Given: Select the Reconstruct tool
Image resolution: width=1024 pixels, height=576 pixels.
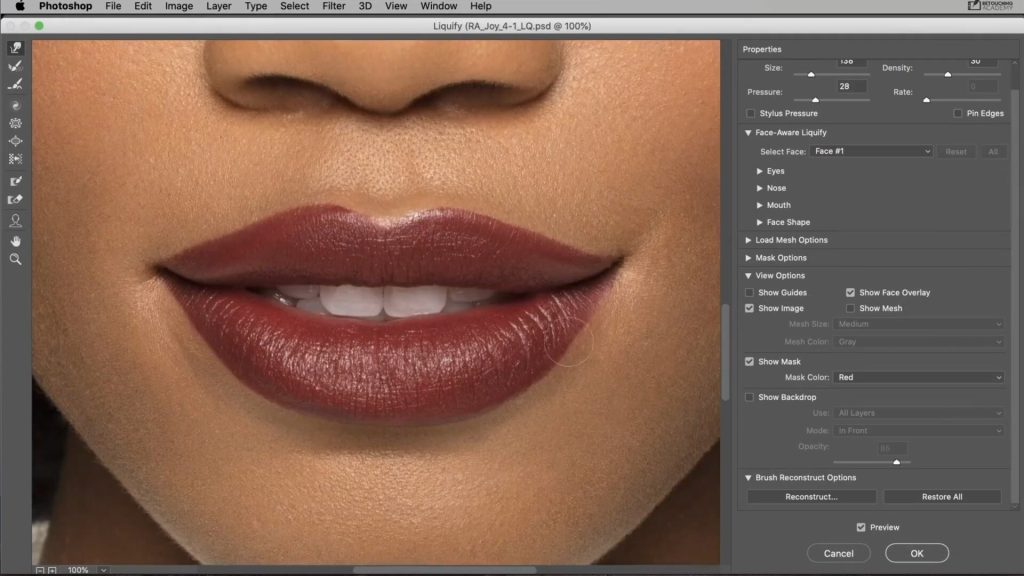Looking at the screenshot, I should coord(15,66).
